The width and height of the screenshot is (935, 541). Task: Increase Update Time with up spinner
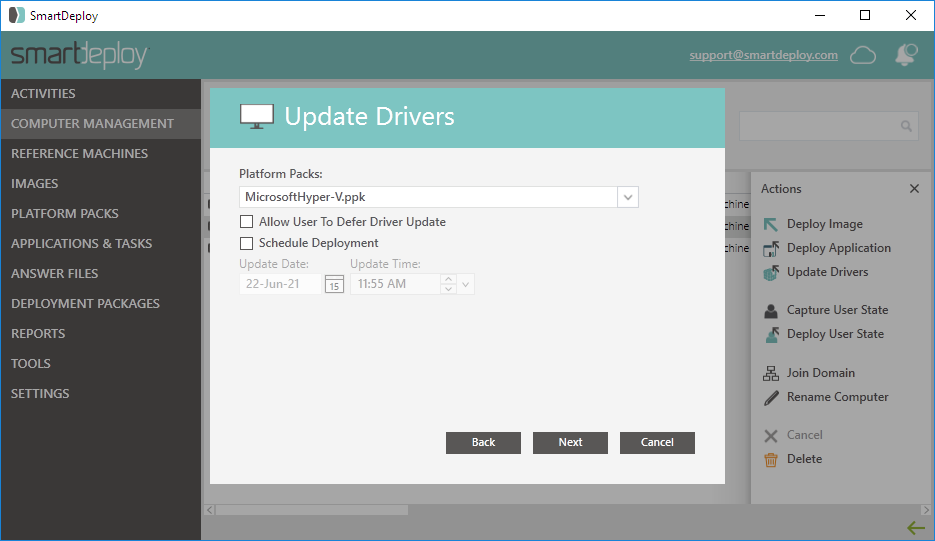pos(448,279)
